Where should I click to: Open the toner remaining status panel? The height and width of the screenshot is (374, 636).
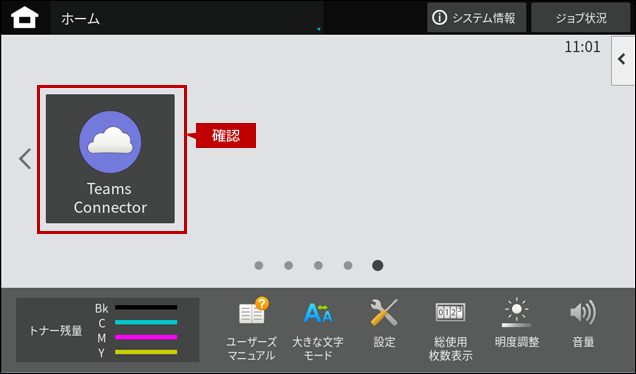(107, 330)
